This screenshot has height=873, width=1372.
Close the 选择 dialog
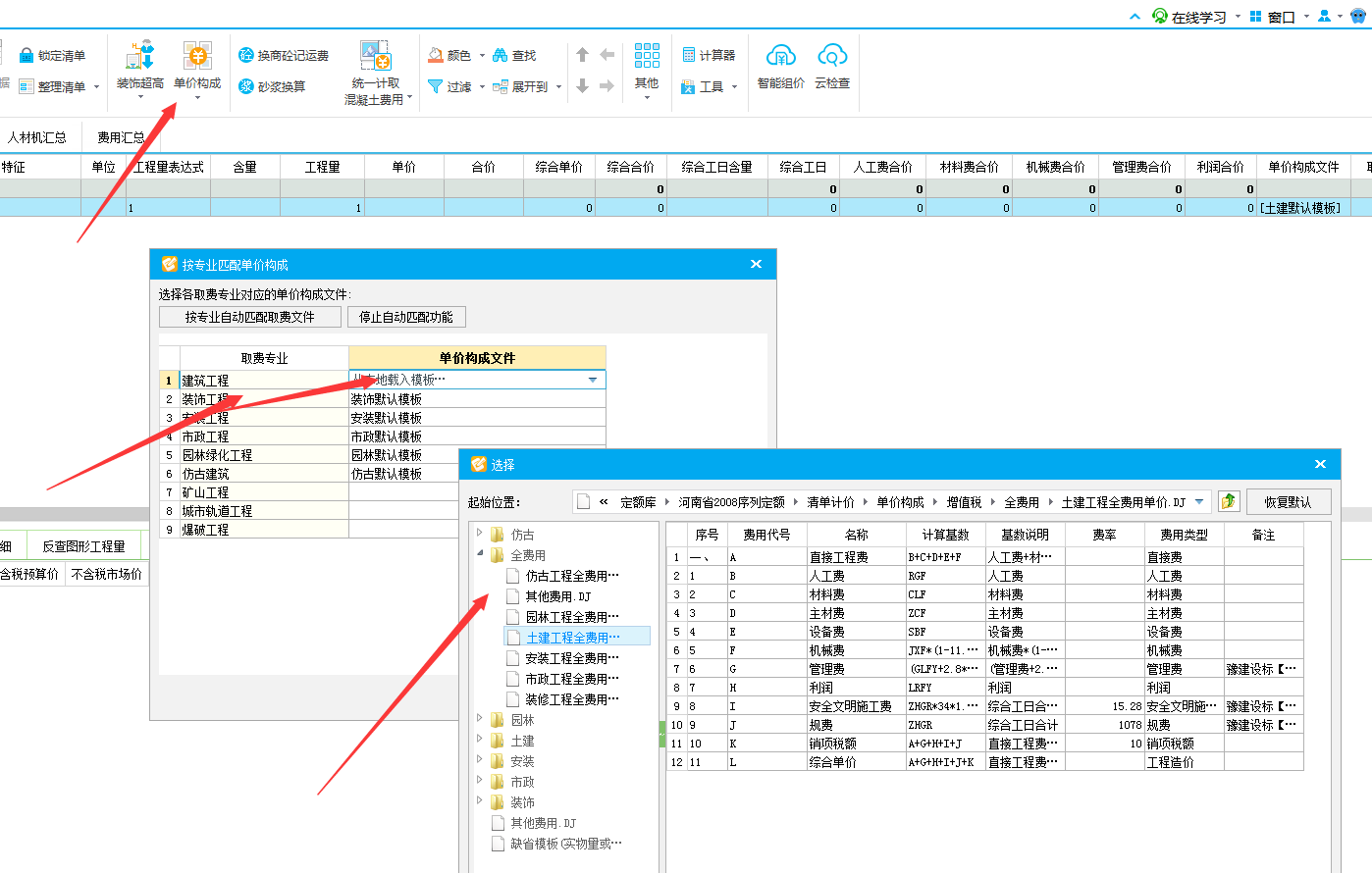pos(1320,464)
